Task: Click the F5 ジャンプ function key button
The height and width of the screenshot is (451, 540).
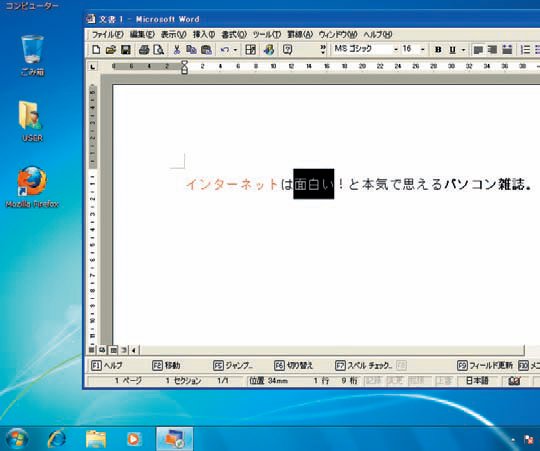Action: tap(233, 365)
